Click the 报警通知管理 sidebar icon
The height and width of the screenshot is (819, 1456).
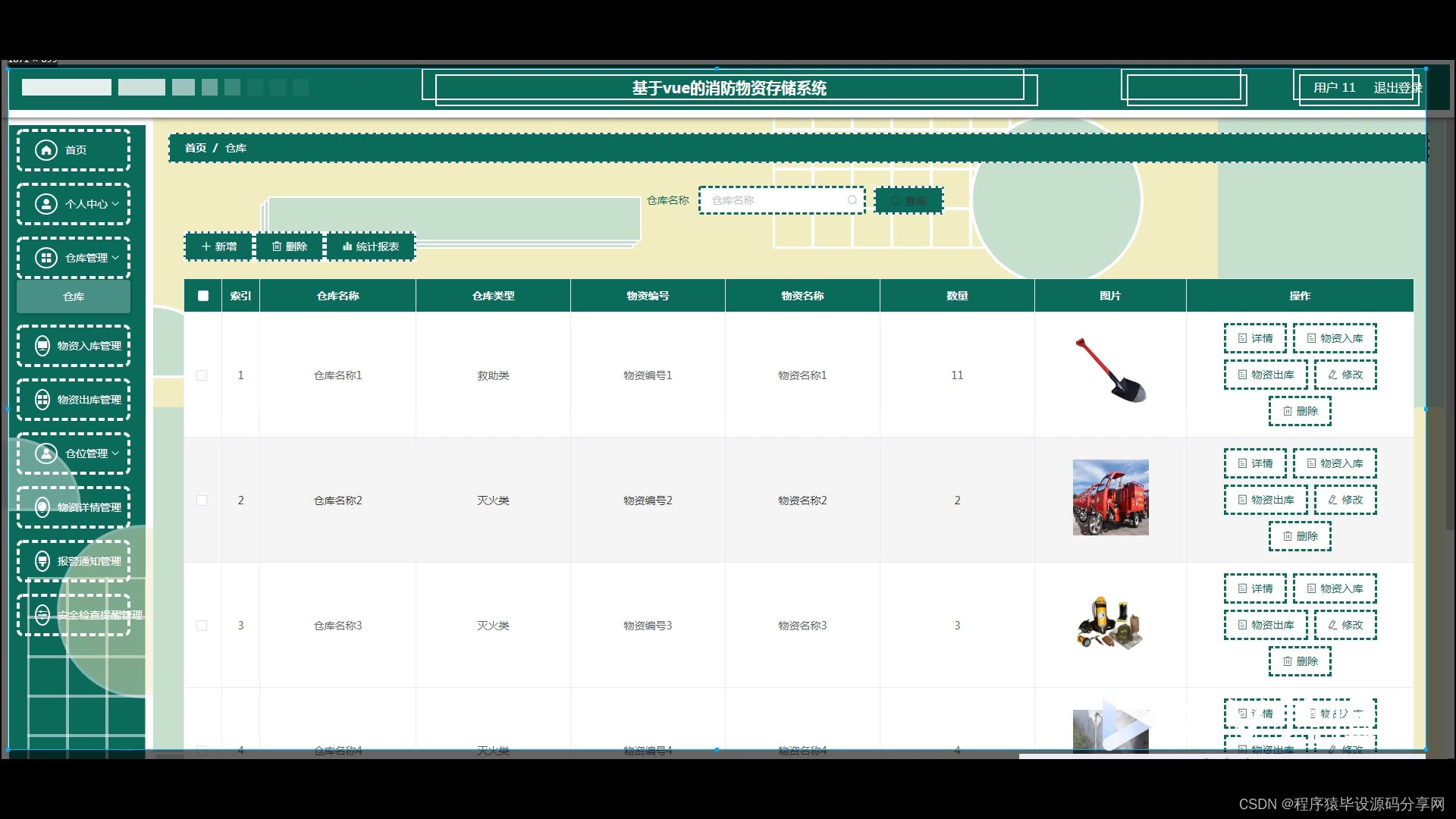43,561
